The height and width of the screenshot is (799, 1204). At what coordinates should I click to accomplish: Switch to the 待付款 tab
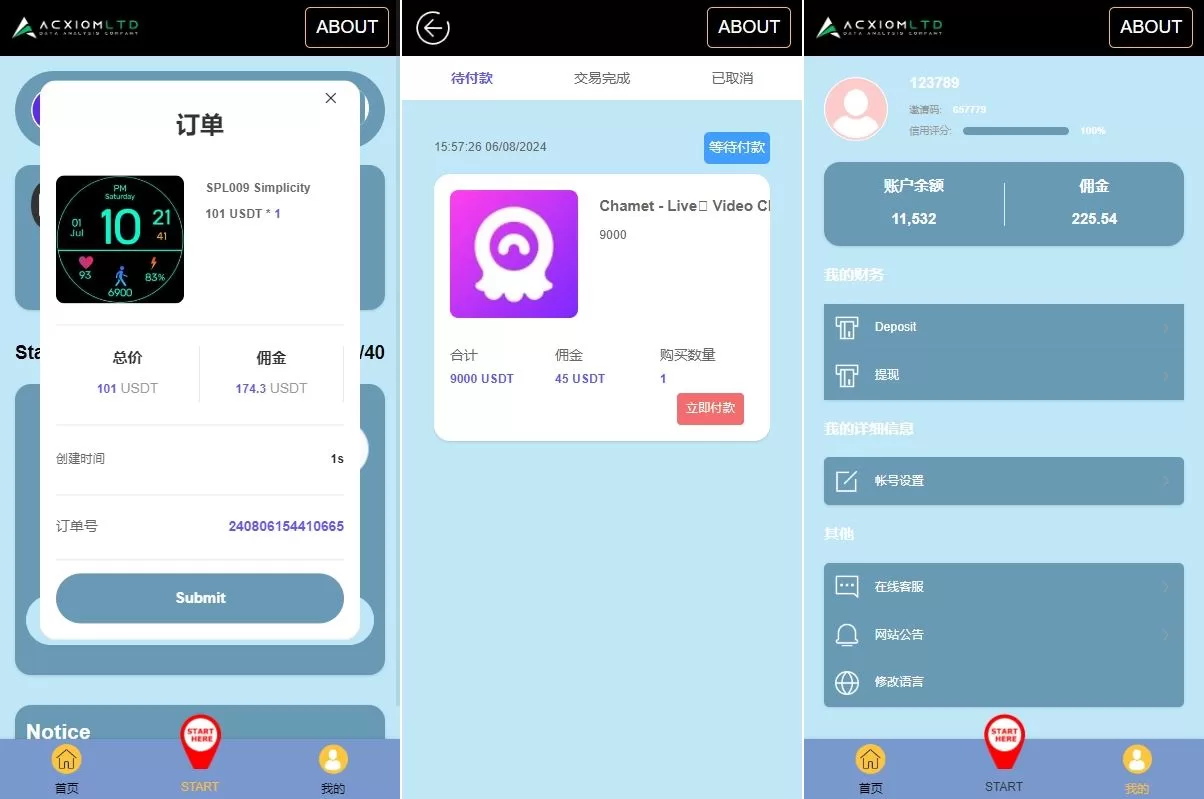click(472, 78)
